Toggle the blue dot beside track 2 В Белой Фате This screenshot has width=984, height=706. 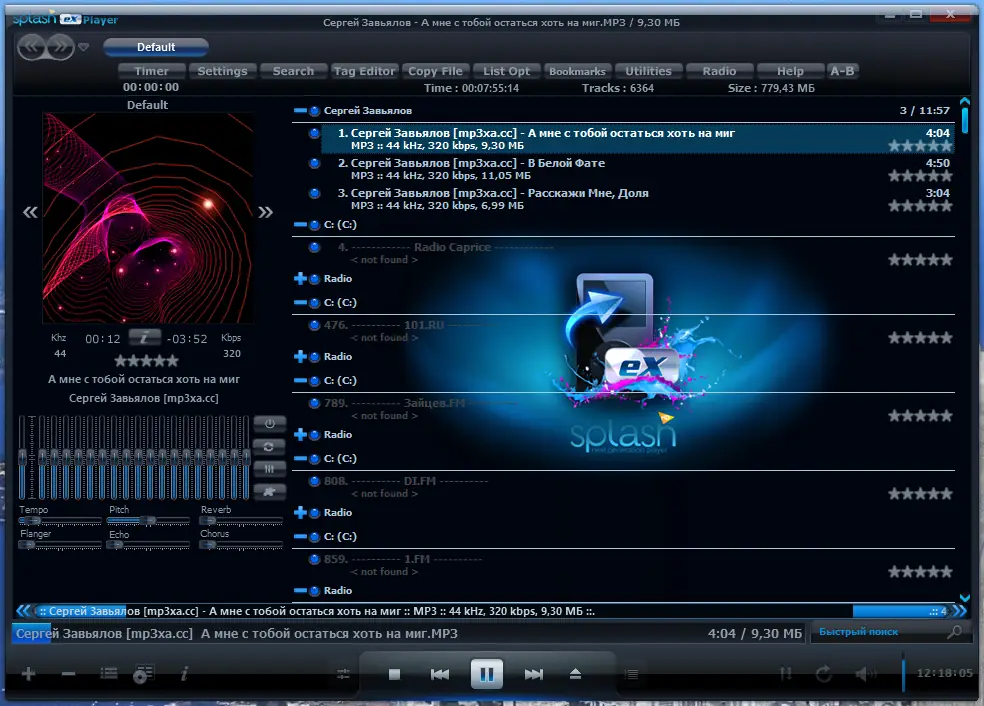tap(314, 163)
